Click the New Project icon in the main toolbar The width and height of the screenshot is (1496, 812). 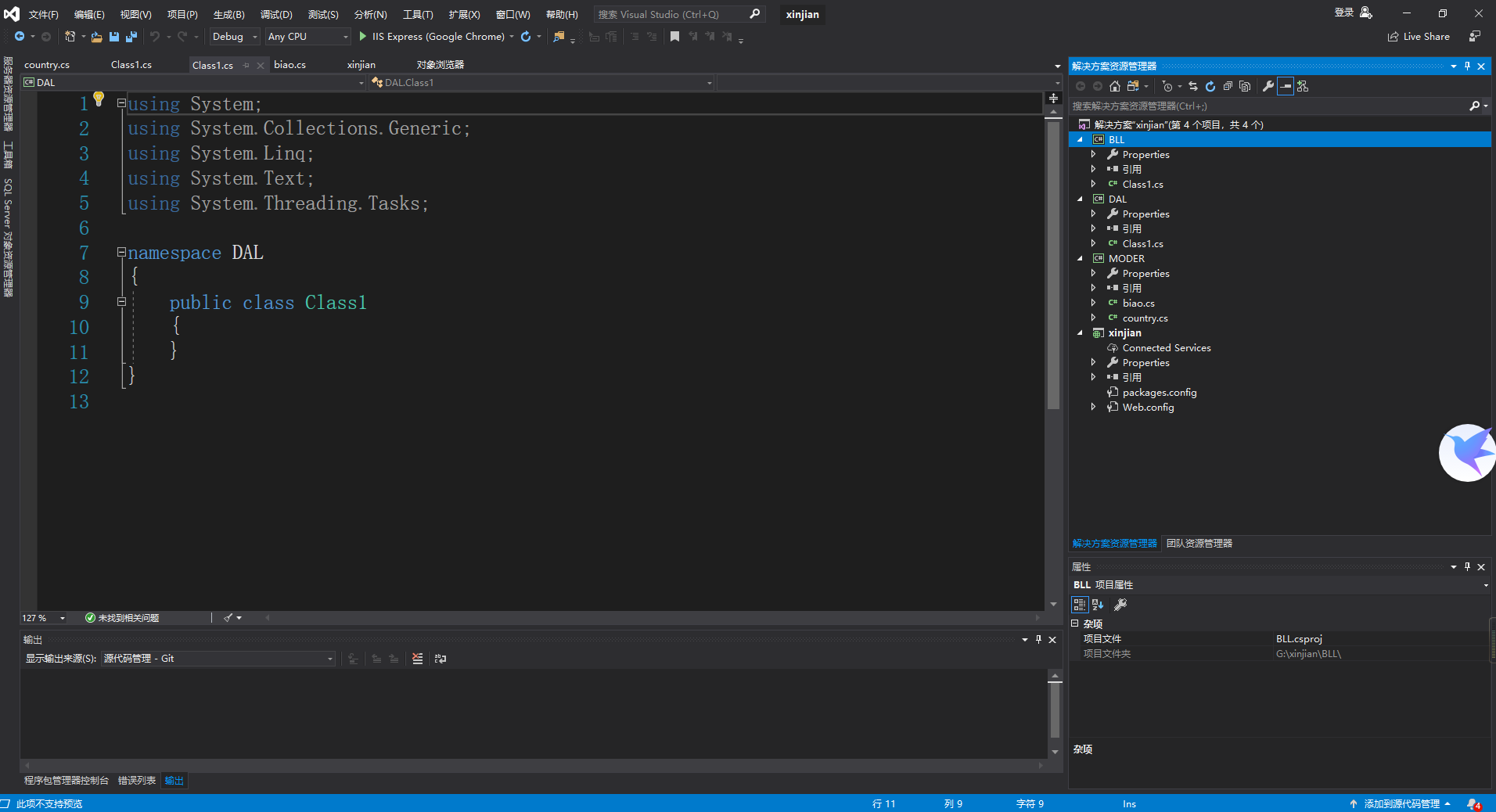tap(70, 37)
